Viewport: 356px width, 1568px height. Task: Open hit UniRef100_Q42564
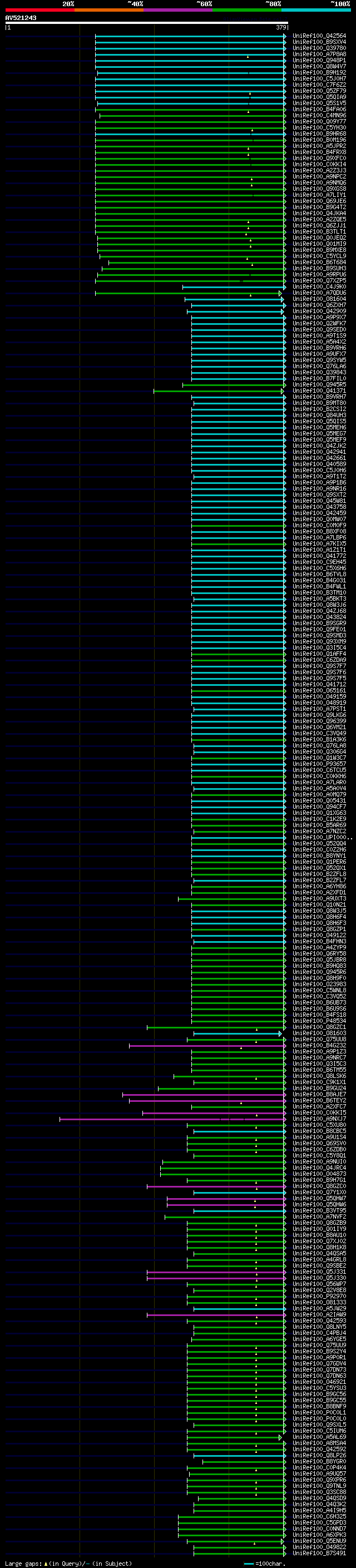pyautogui.click(x=319, y=36)
